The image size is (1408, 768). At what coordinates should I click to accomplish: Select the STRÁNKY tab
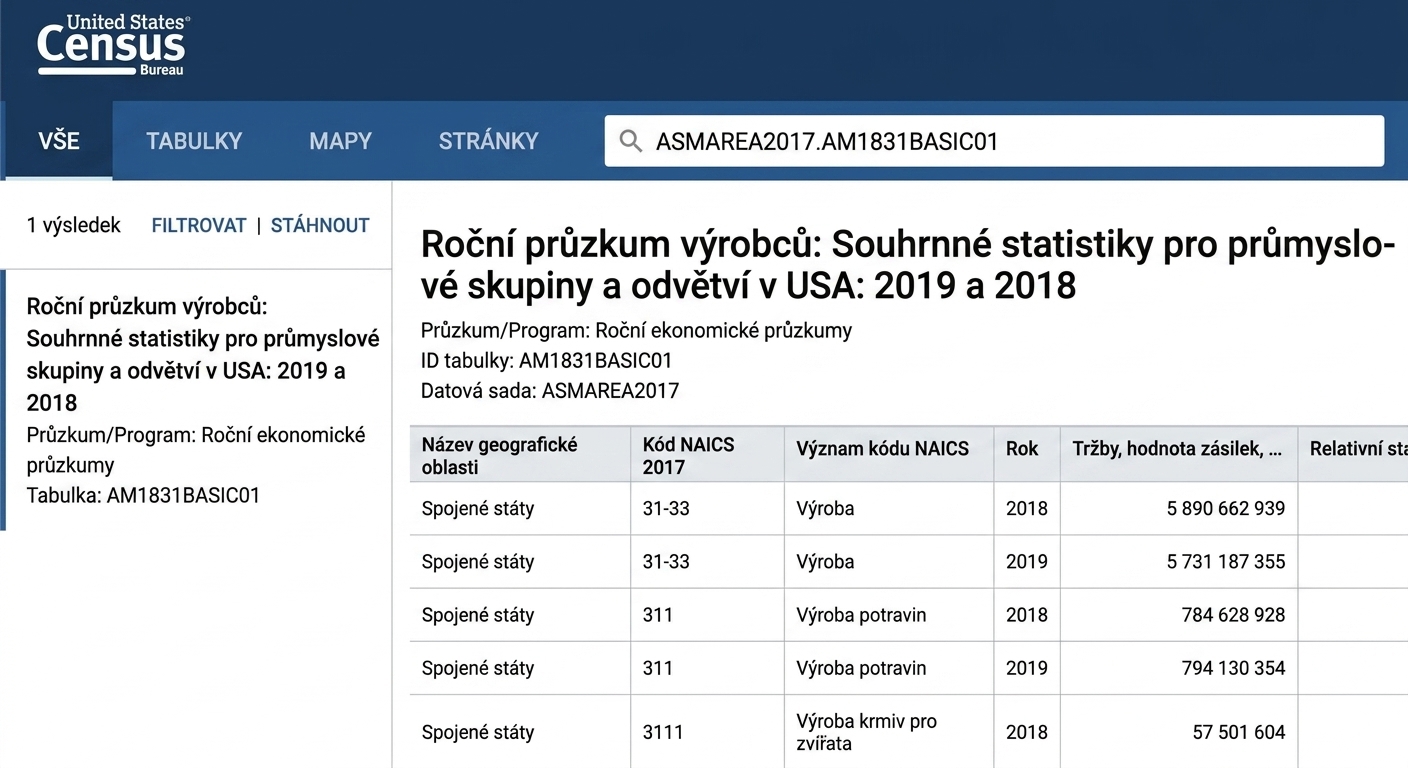point(488,141)
